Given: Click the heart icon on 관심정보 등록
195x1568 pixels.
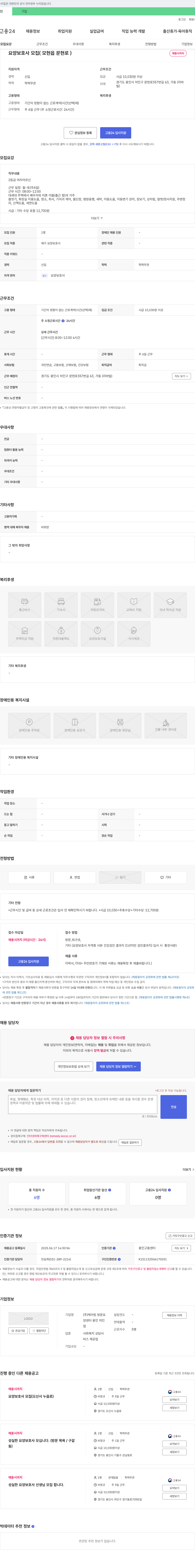Looking at the screenshot, I should [x=71, y=133].
